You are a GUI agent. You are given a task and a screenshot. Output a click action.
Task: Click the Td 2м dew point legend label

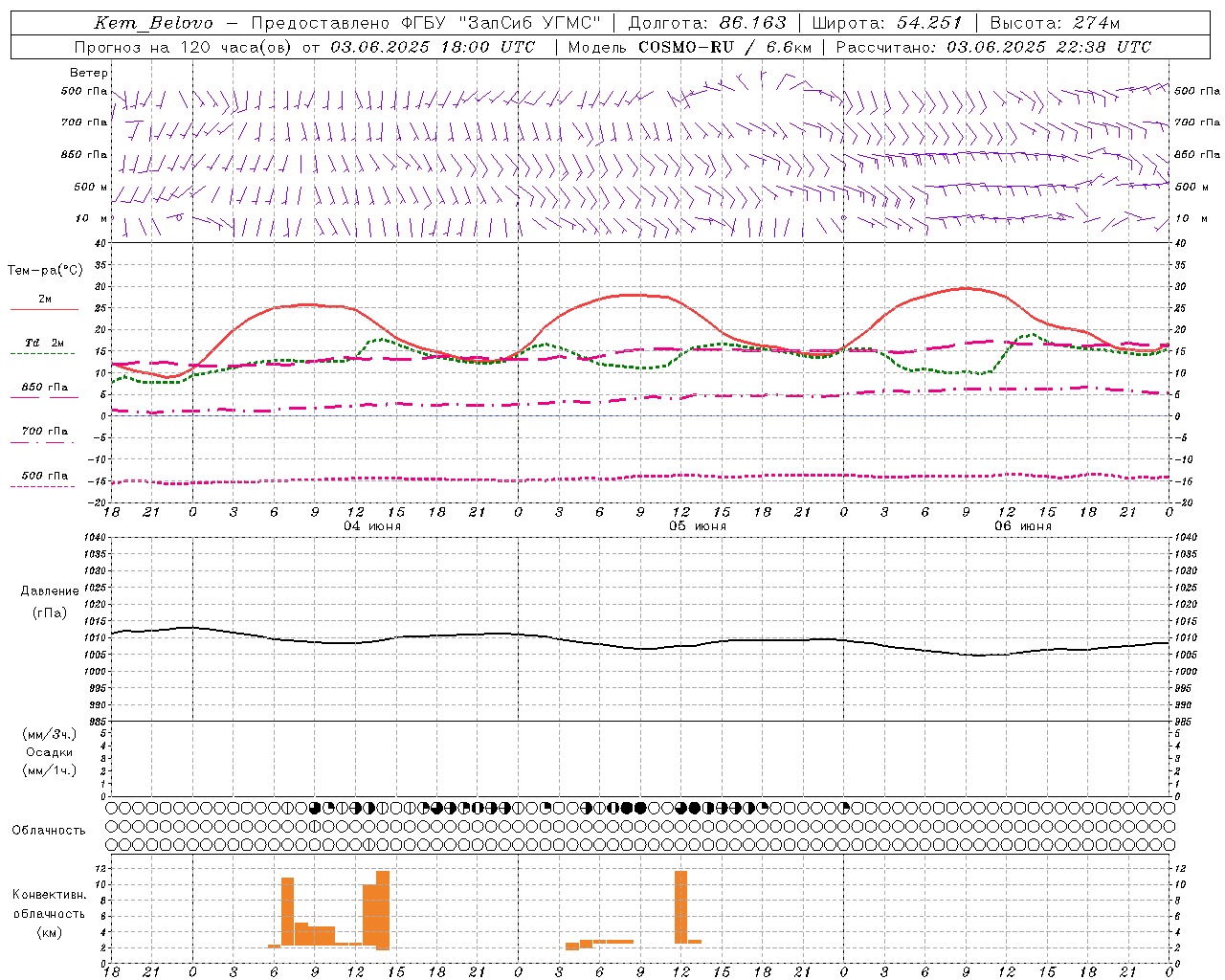tap(45, 343)
